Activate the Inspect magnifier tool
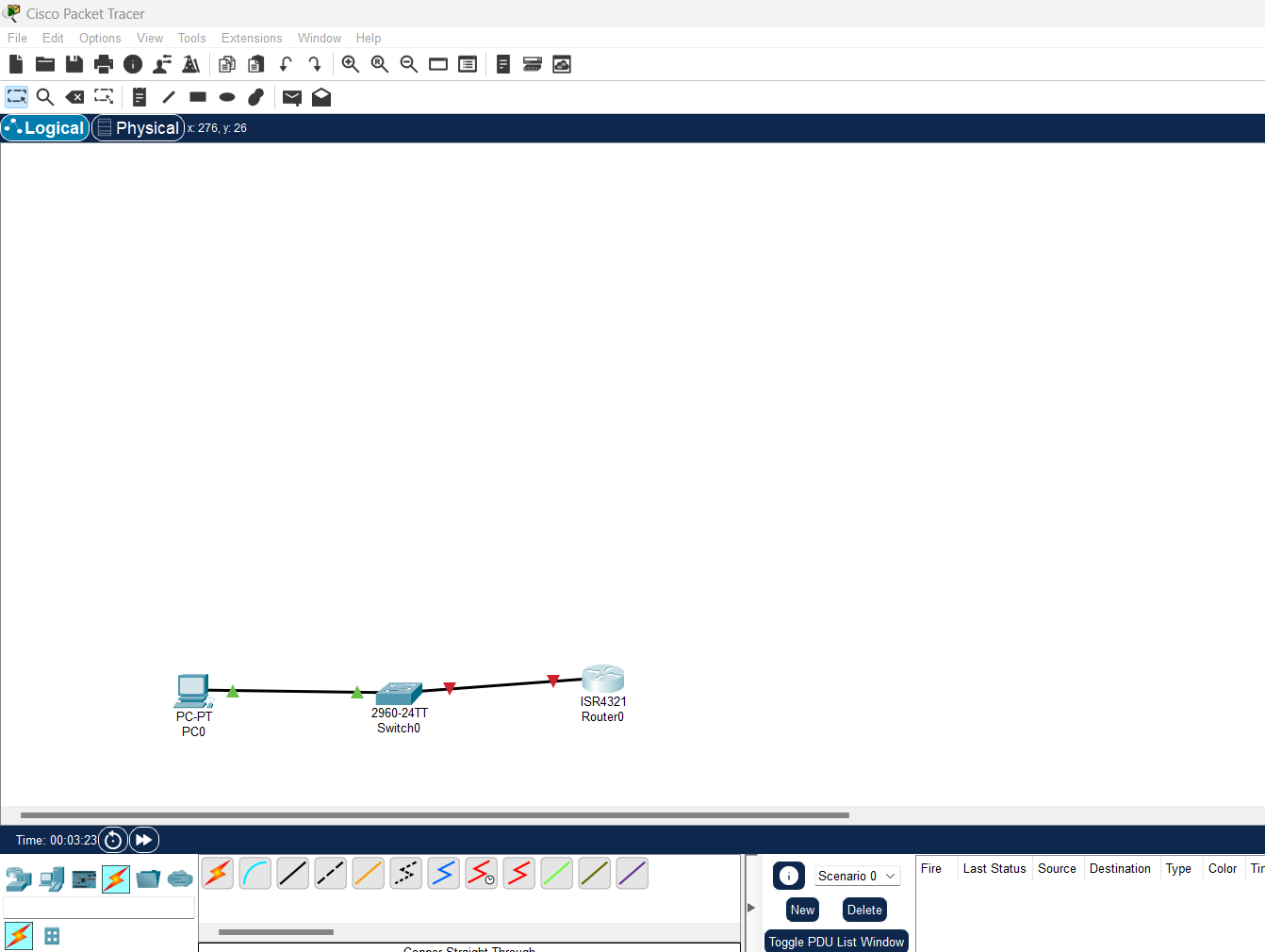 click(x=45, y=97)
